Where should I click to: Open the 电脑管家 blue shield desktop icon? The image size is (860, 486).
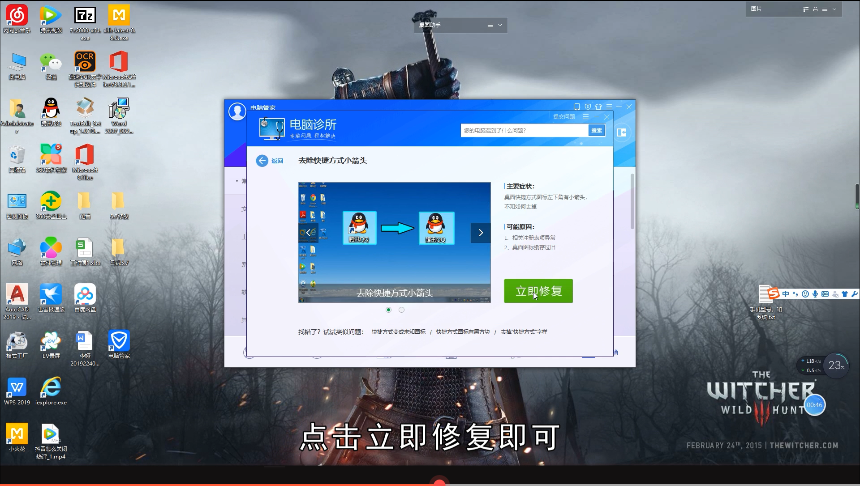tap(118, 344)
